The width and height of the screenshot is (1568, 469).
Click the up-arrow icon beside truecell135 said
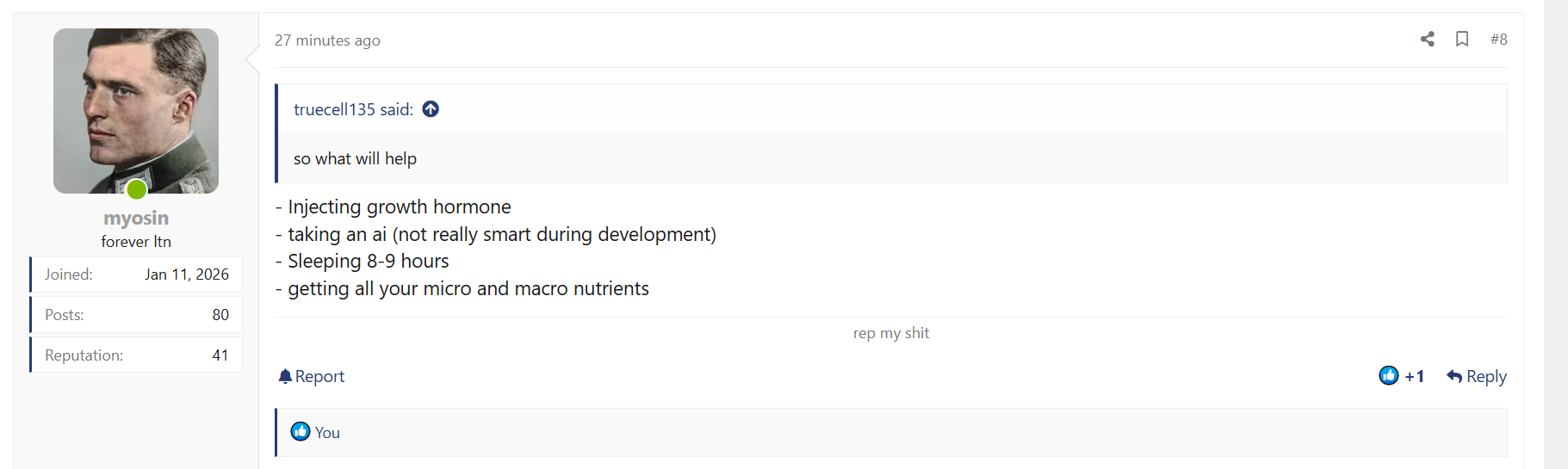tap(431, 109)
